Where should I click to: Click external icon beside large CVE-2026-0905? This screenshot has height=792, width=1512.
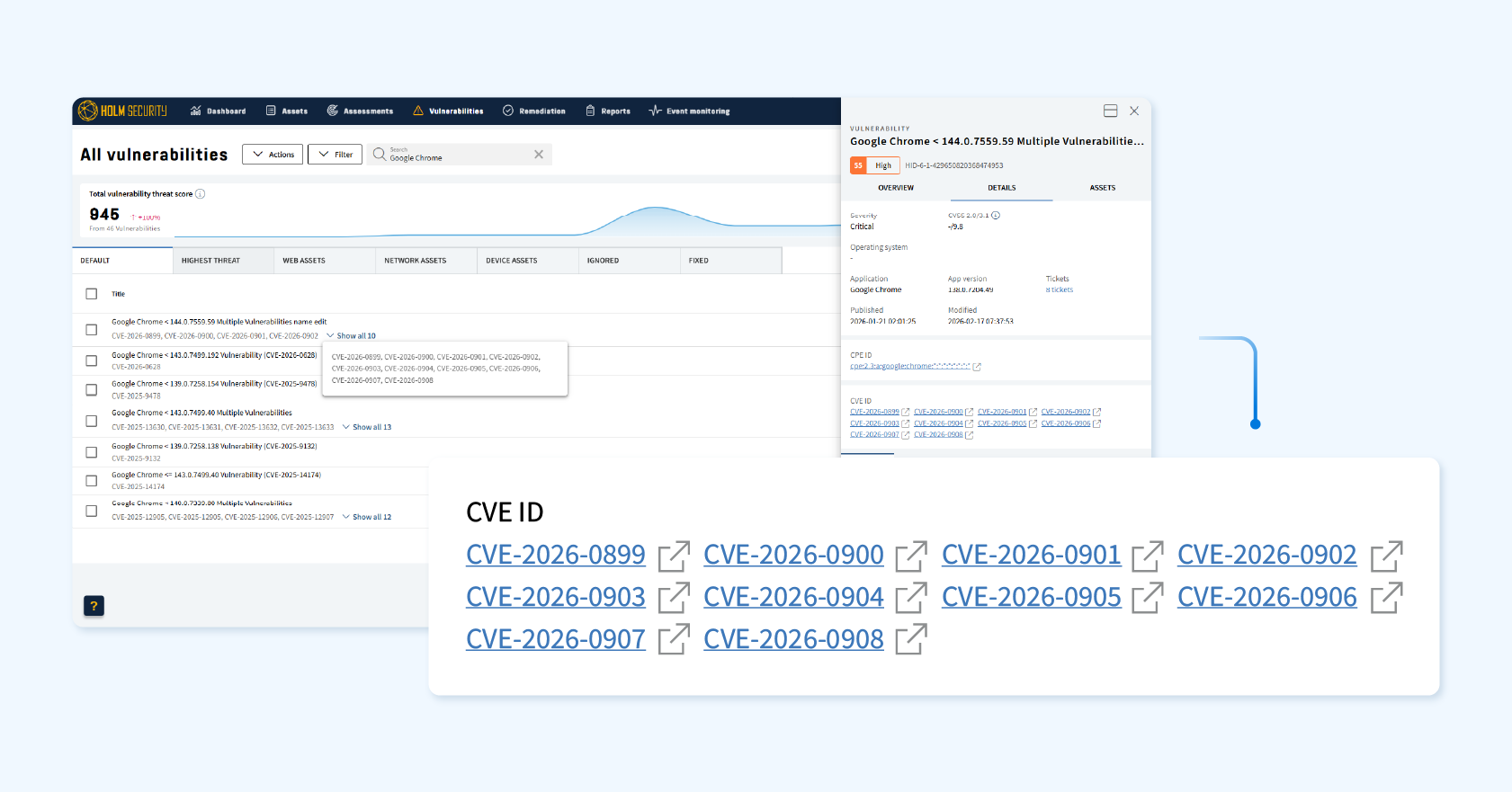tap(1148, 598)
